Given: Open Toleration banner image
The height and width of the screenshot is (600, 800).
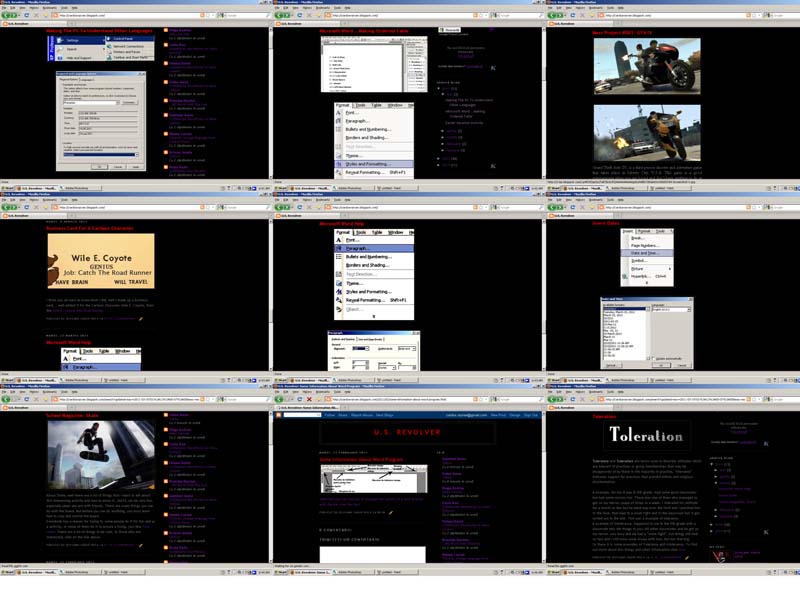Looking at the screenshot, I should [646, 436].
